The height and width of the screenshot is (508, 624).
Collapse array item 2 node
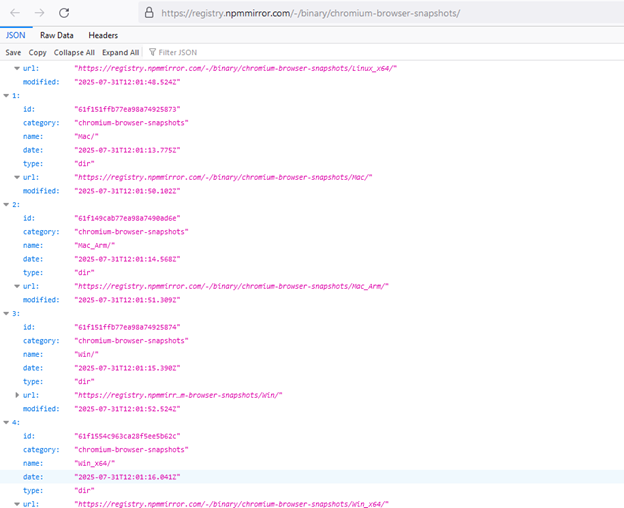tap(5, 204)
